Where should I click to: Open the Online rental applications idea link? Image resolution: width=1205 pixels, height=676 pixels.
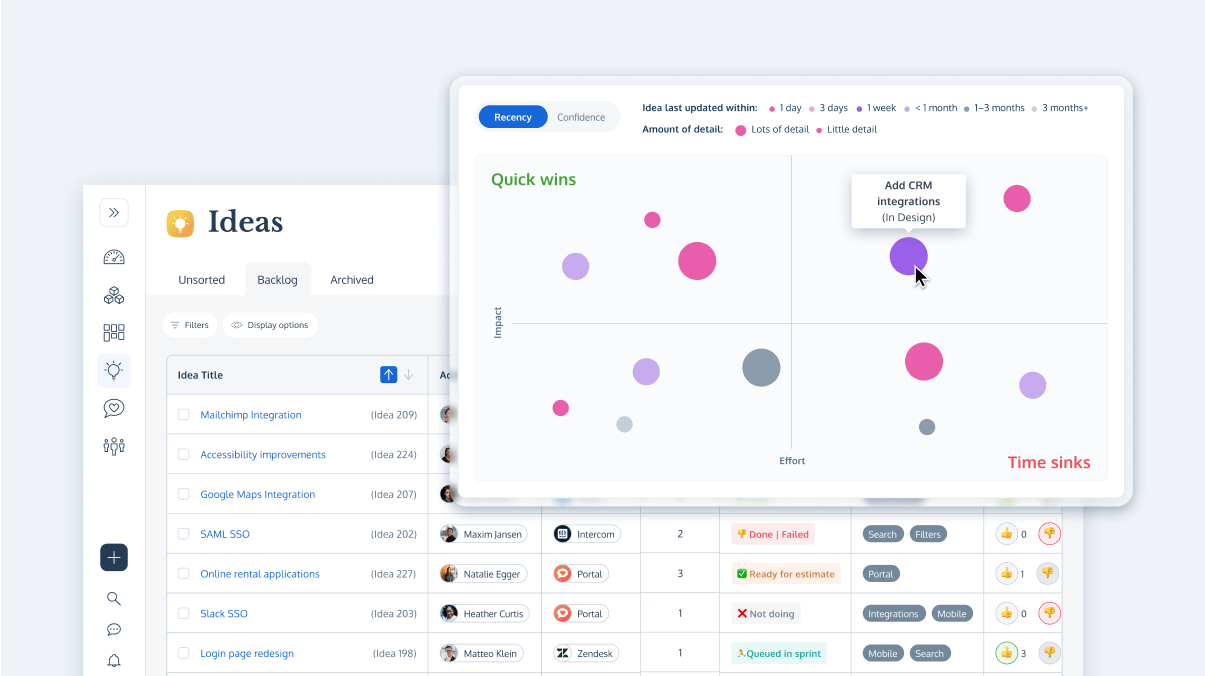[260, 574]
